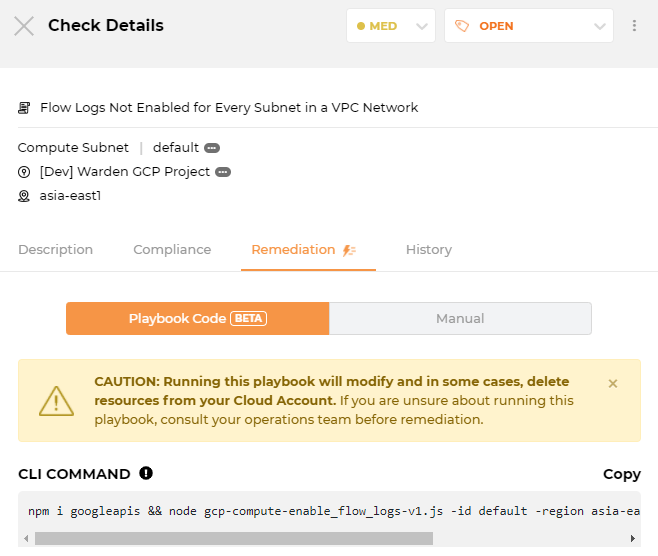Click the lightning icon on Remediation tab

[x=349, y=251]
